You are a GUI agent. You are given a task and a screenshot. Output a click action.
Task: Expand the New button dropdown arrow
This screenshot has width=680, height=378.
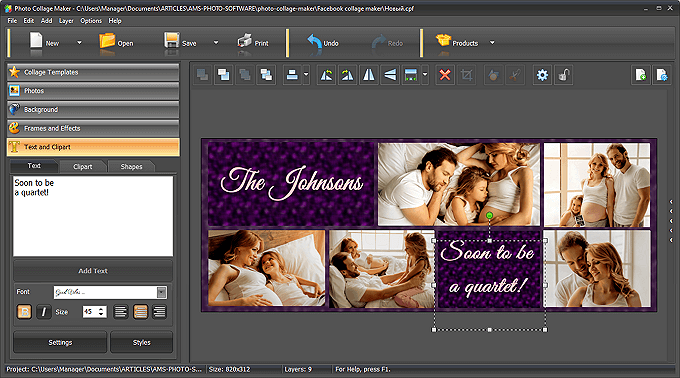click(x=79, y=42)
